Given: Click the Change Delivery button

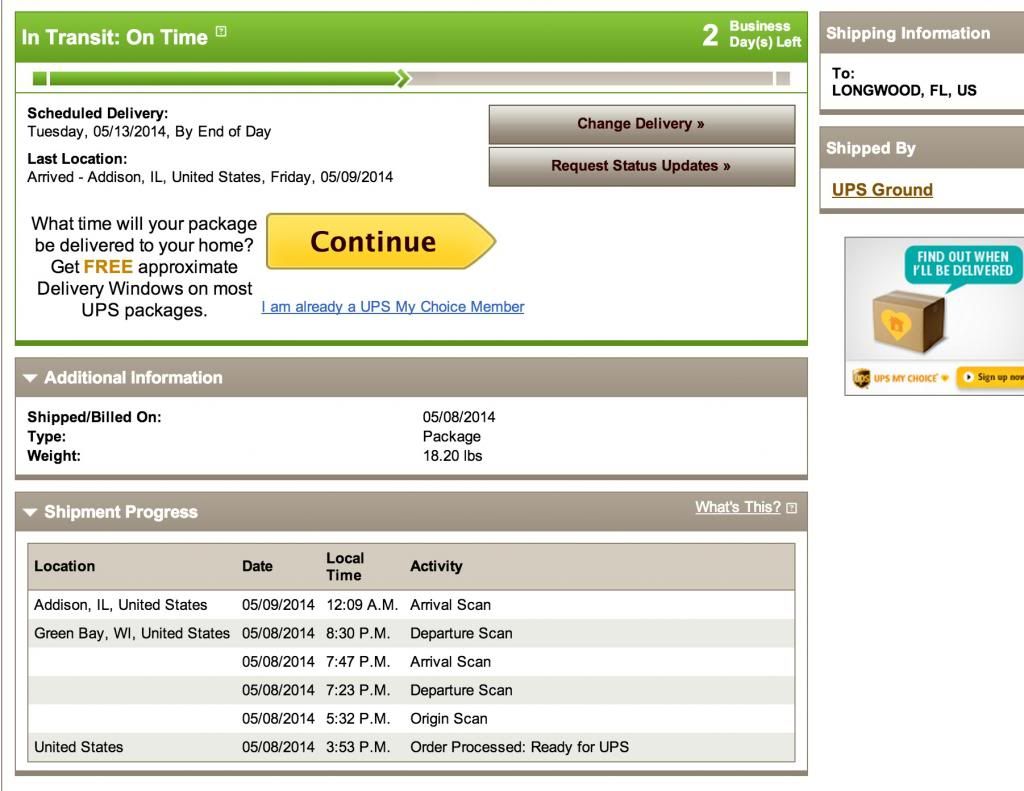Looking at the screenshot, I should tap(641, 124).
